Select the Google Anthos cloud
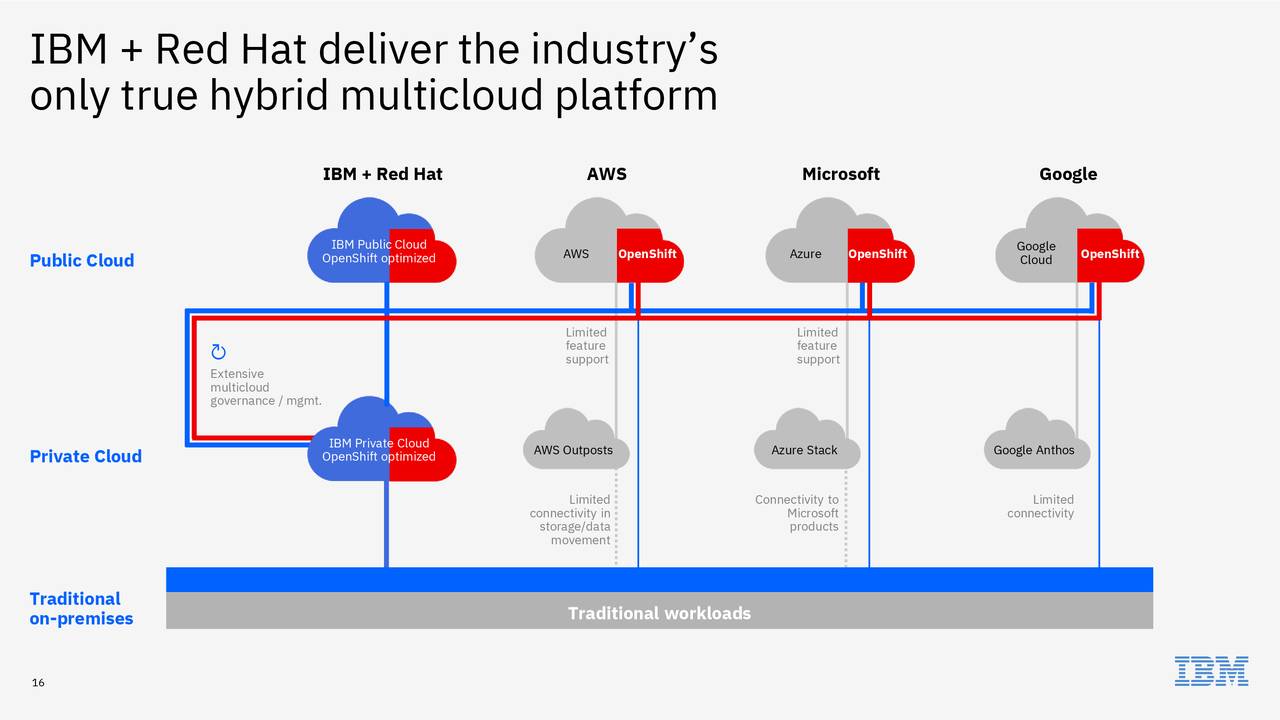This screenshot has width=1280, height=720. click(x=1036, y=440)
